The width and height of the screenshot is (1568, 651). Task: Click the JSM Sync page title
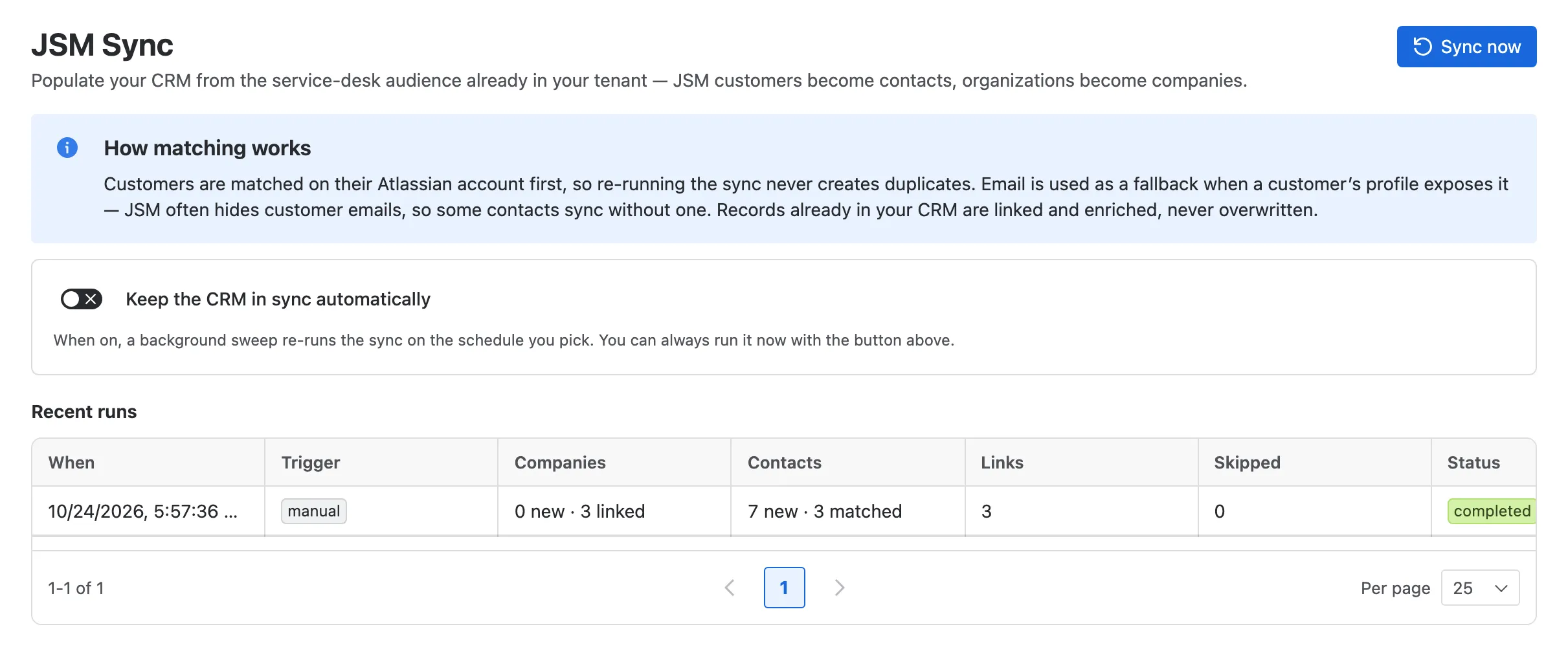coord(102,45)
